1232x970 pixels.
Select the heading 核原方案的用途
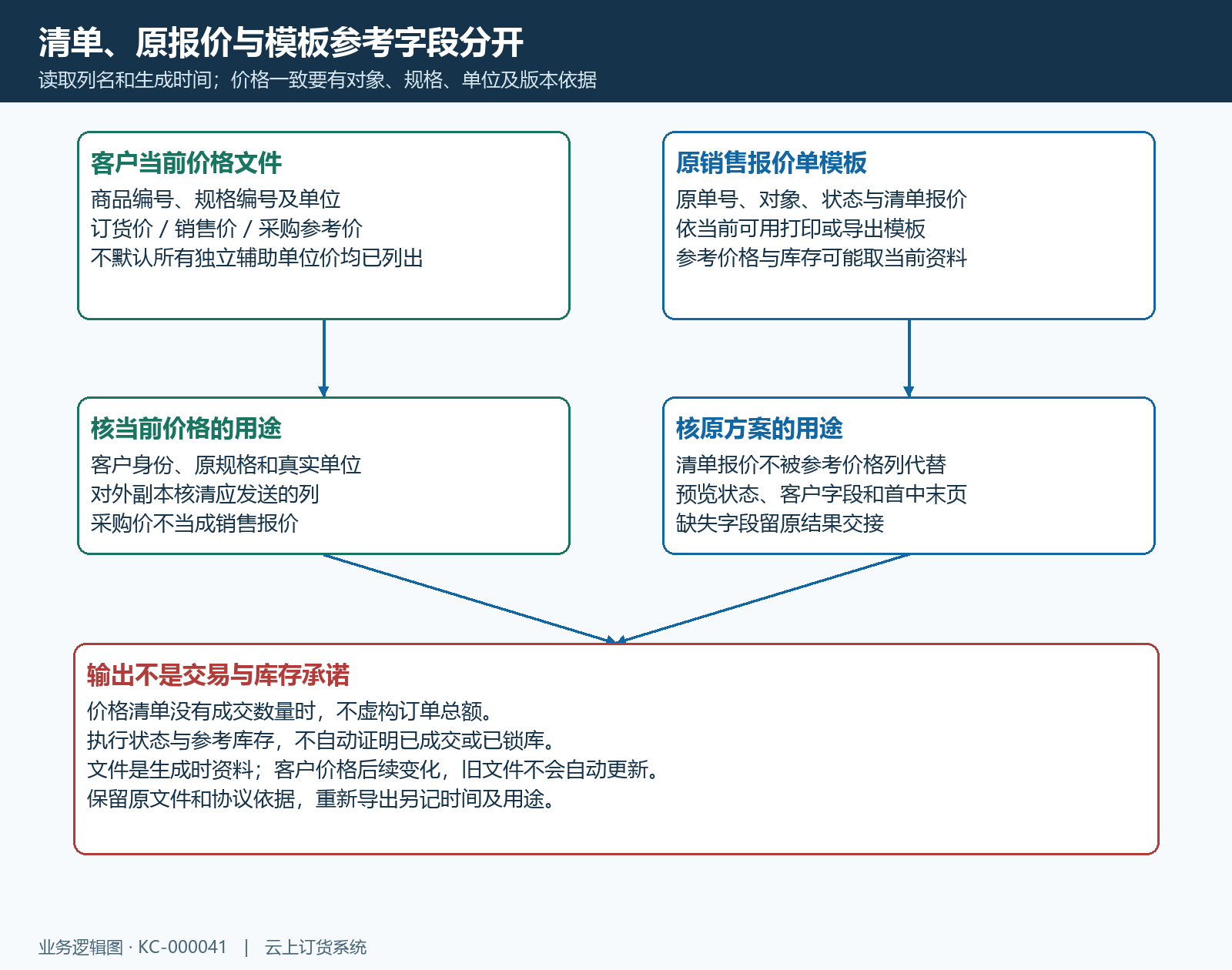pyautogui.click(x=759, y=429)
